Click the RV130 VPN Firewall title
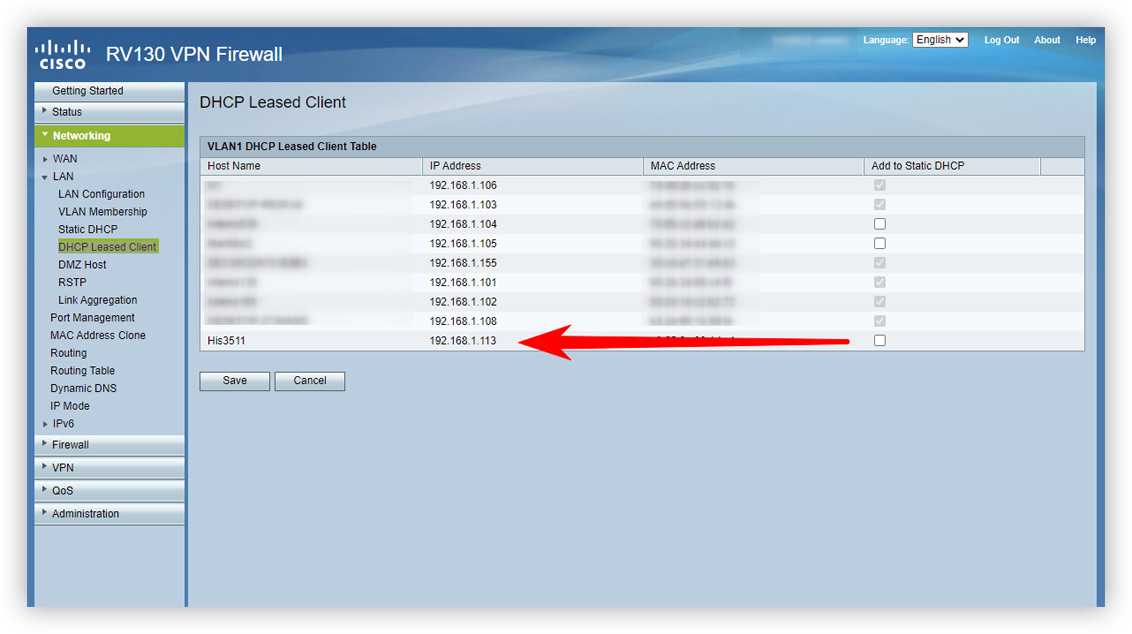1132x634 pixels. point(193,54)
